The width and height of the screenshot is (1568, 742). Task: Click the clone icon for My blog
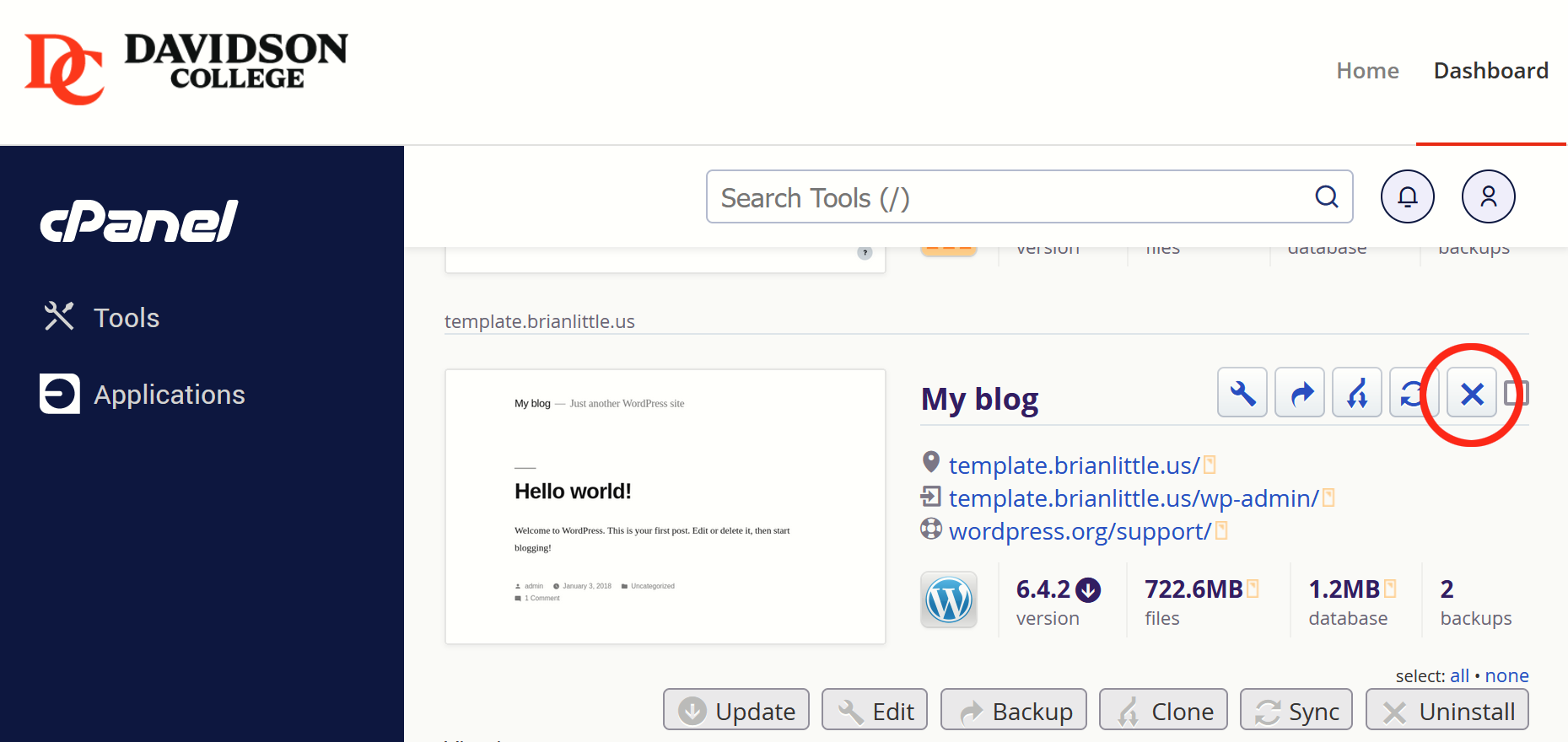point(1356,393)
